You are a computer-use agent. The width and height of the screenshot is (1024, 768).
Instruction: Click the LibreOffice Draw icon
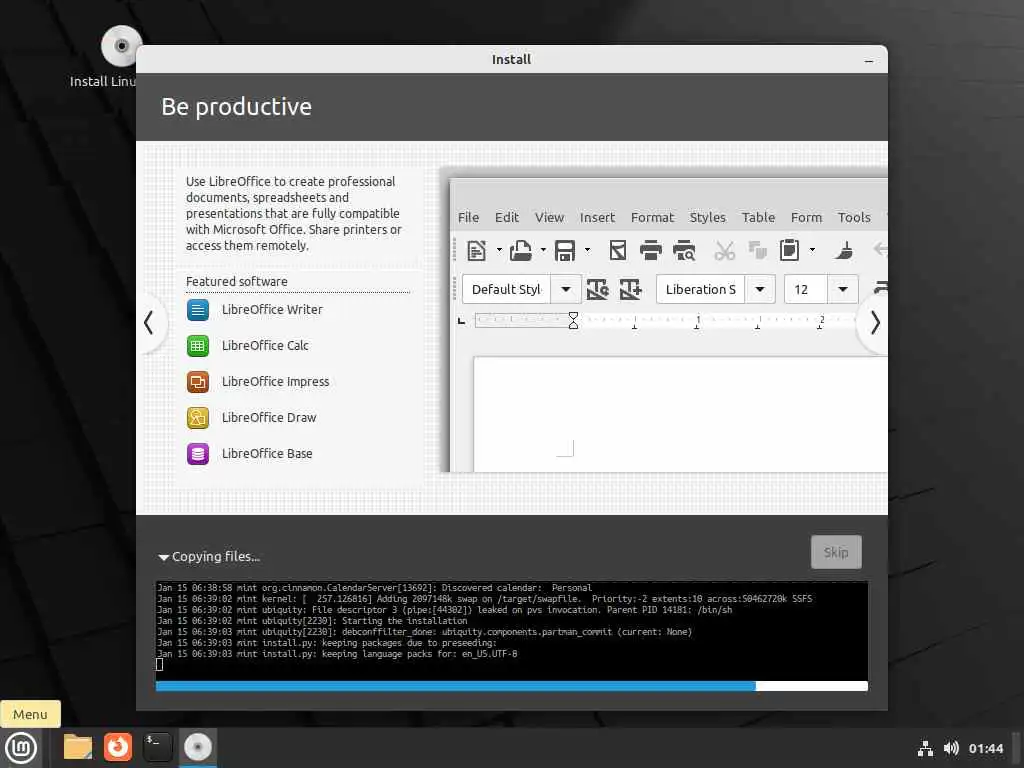pyautogui.click(x=198, y=417)
